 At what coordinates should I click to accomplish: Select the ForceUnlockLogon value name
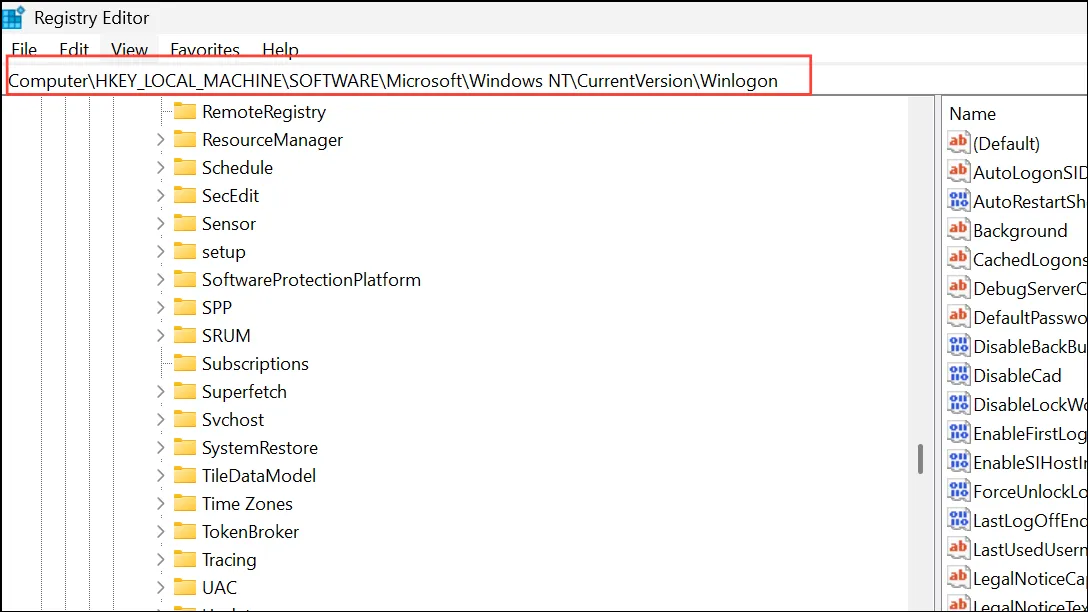pos(1030,492)
